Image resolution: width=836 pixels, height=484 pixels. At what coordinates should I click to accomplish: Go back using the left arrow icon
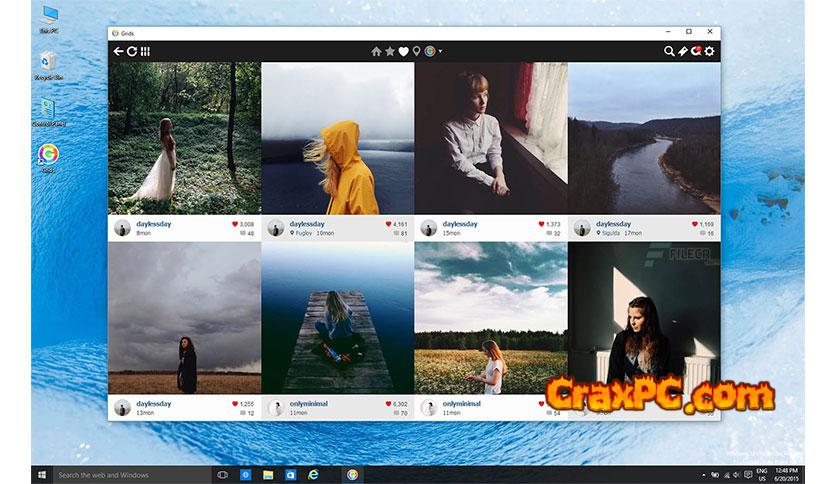pyautogui.click(x=119, y=52)
